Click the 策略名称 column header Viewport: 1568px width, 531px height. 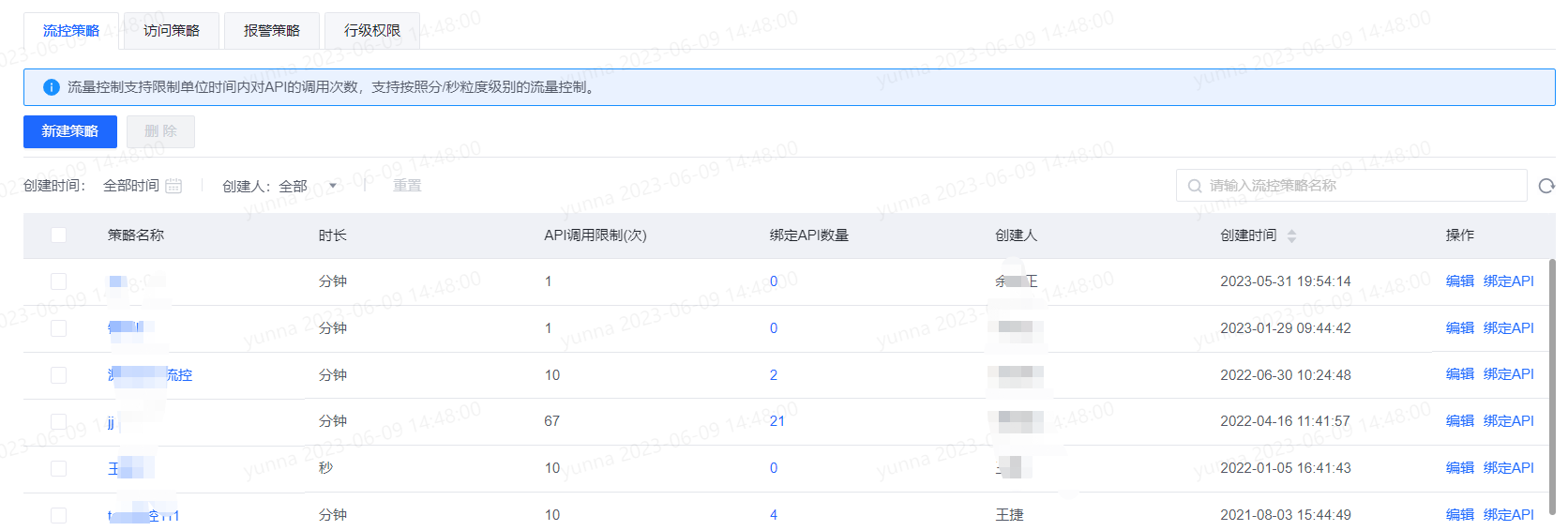point(136,235)
